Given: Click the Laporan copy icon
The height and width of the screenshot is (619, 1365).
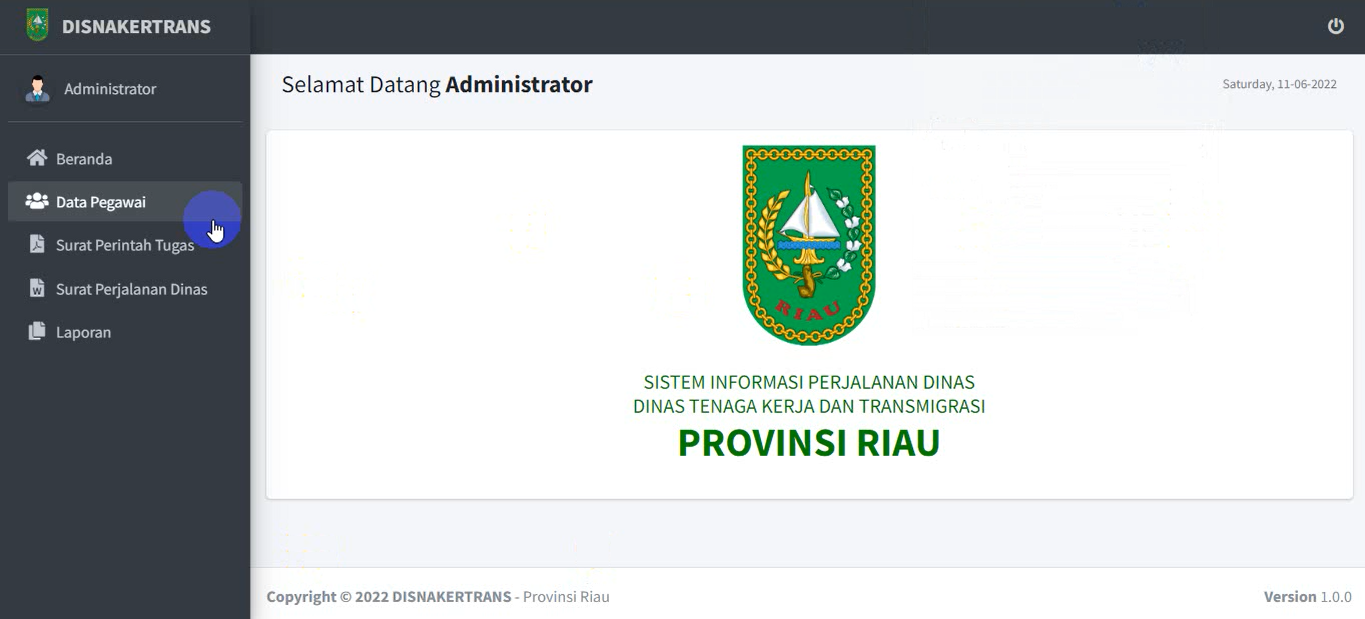Looking at the screenshot, I should 37,331.
